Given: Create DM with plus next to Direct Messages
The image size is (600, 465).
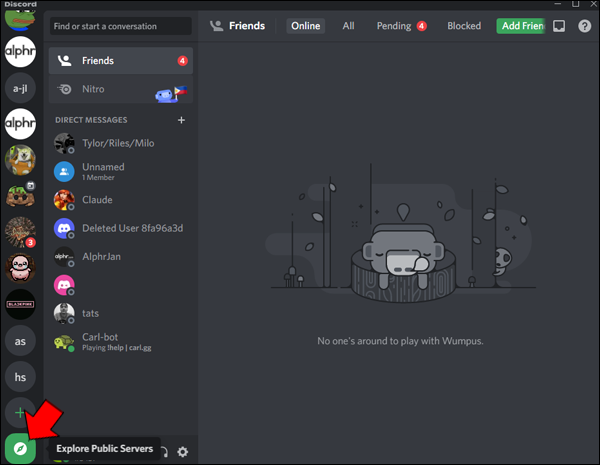Looking at the screenshot, I should pos(181,120).
